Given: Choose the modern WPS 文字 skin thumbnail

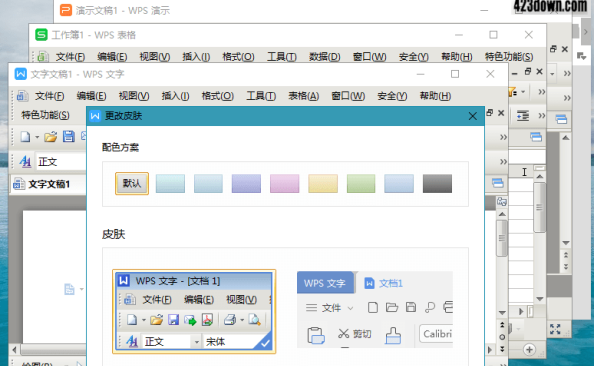Looking at the screenshot, I should click(375, 309).
